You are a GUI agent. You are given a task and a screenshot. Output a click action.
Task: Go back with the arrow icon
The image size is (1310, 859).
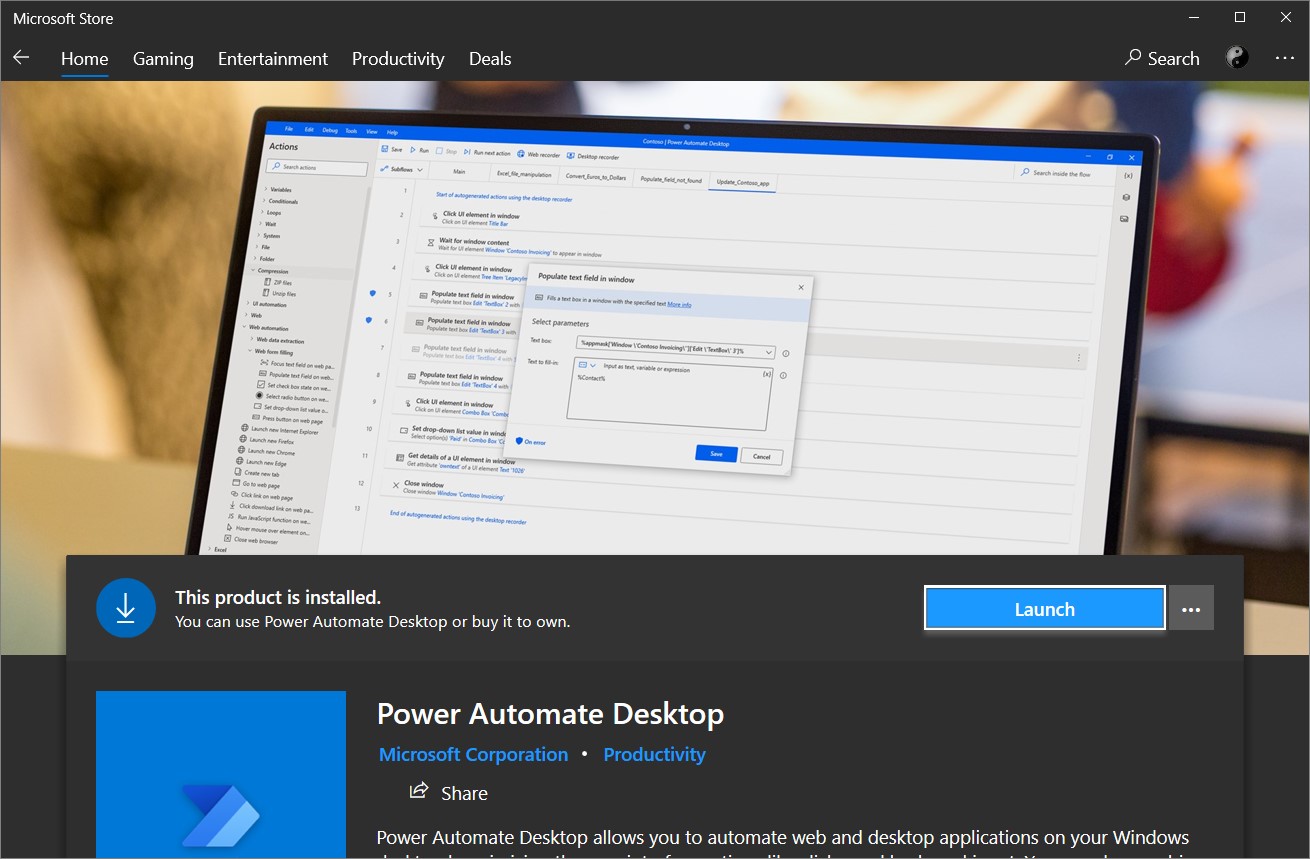tap(21, 58)
